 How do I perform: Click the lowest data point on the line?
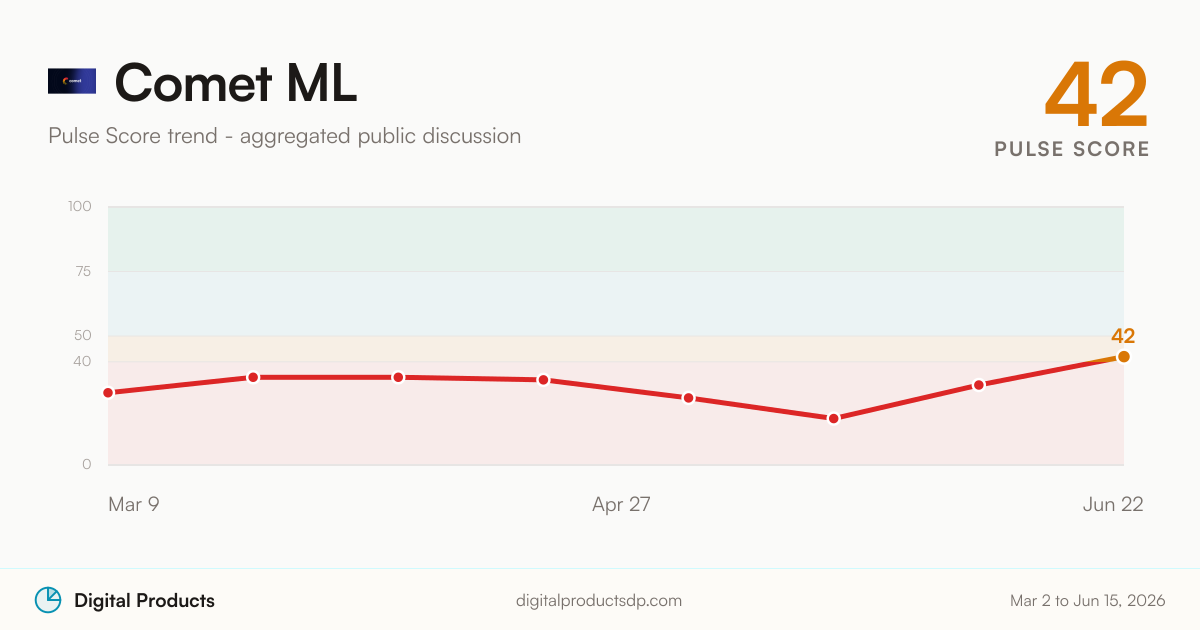(x=834, y=418)
